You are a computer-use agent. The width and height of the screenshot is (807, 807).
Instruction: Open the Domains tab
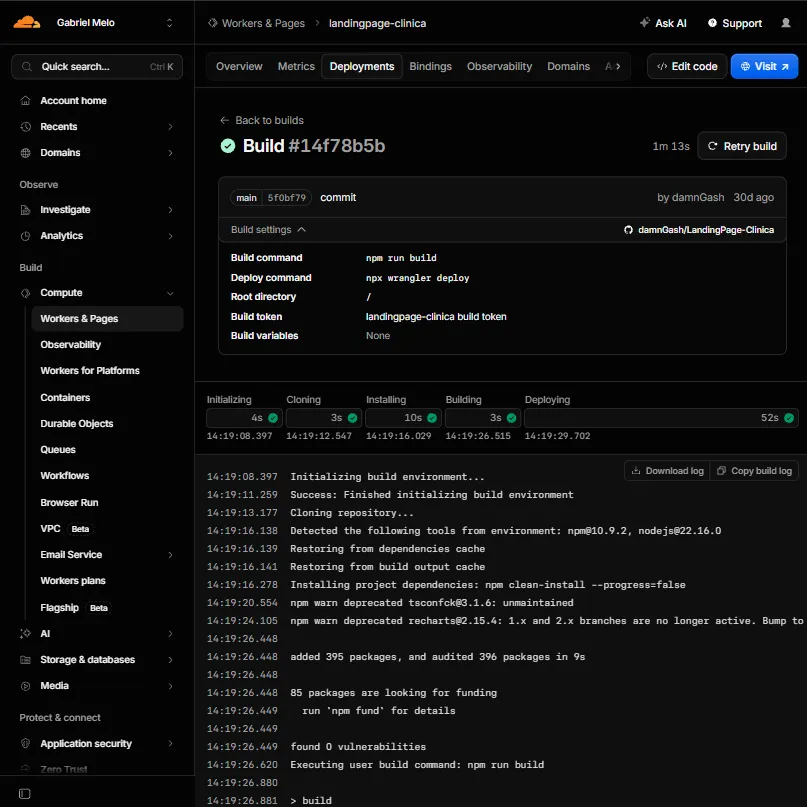[x=568, y=66]
